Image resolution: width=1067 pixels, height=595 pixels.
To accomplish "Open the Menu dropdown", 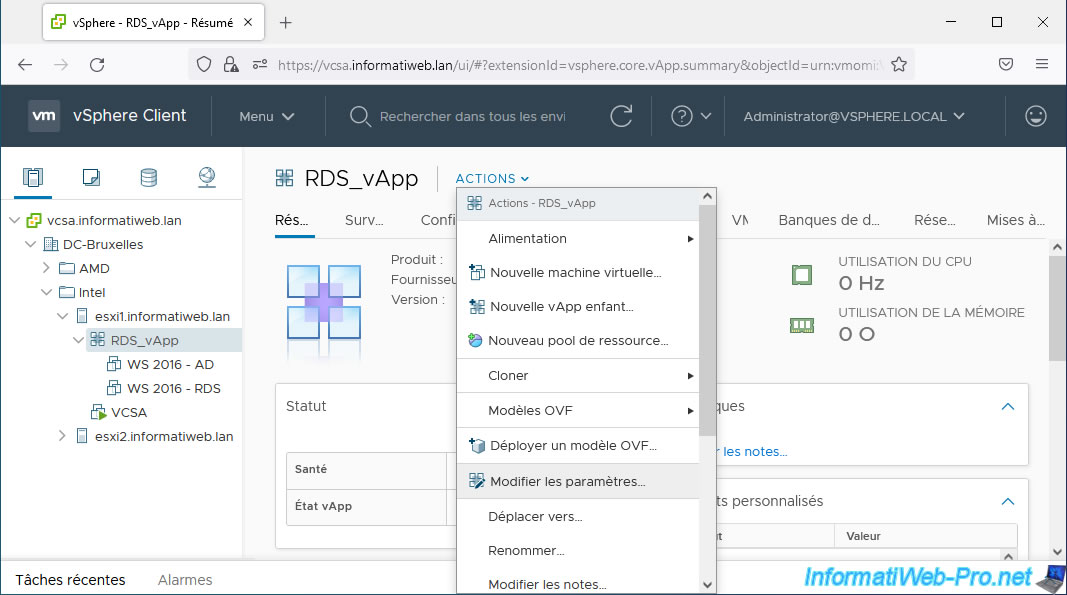I will coord(267,116).
